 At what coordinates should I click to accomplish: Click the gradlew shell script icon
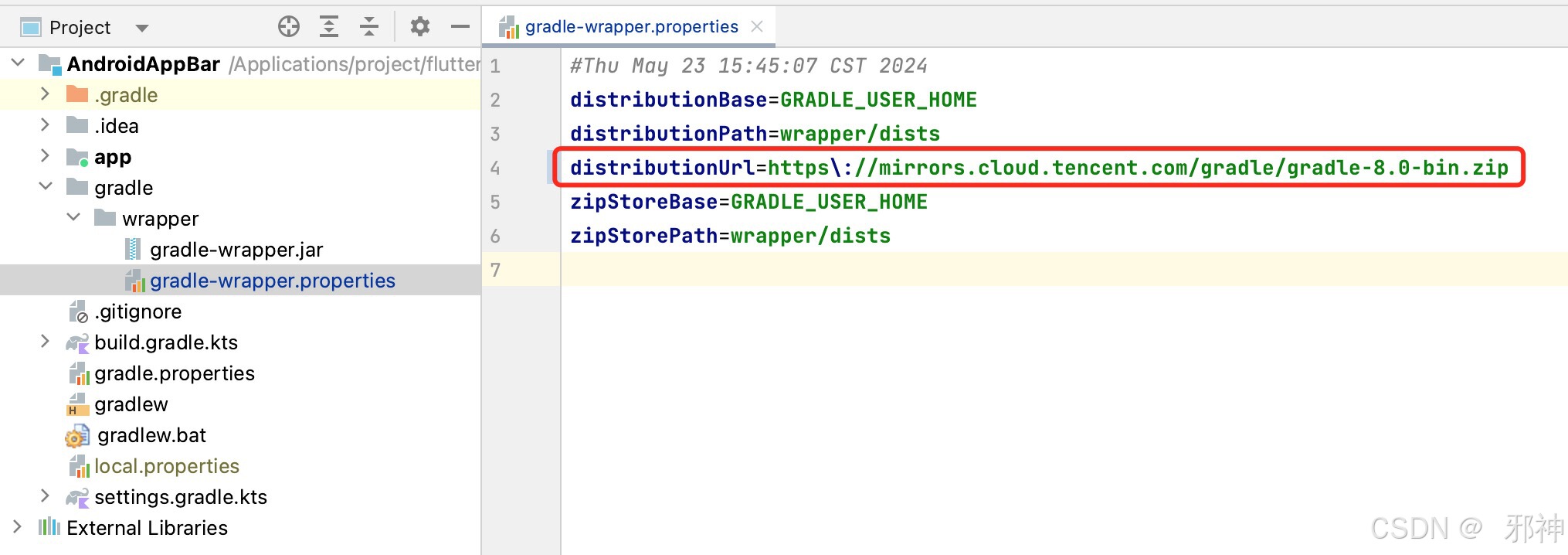click(x=77, y=404)
